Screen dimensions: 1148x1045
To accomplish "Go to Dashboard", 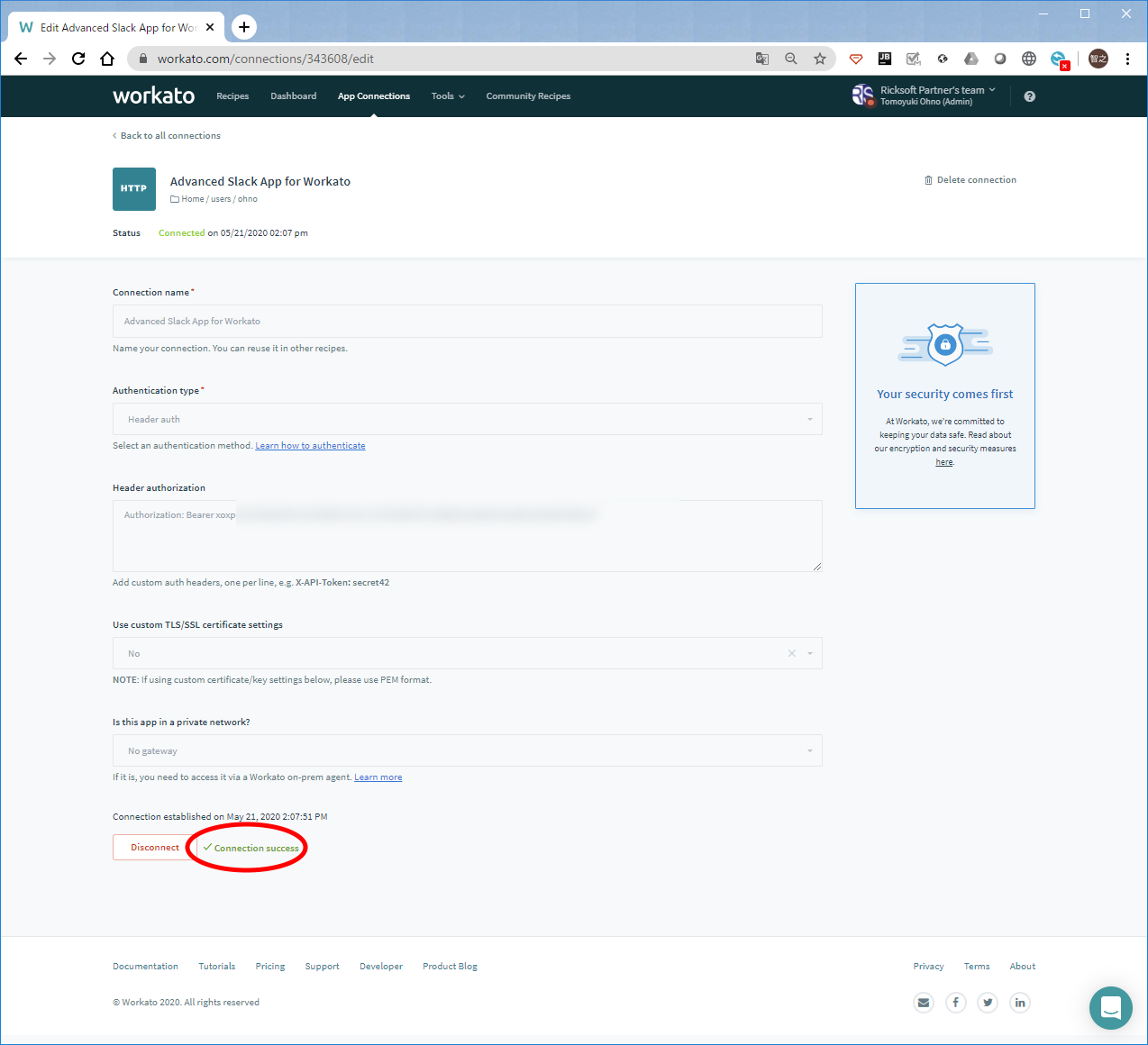I will click(294, 96).
